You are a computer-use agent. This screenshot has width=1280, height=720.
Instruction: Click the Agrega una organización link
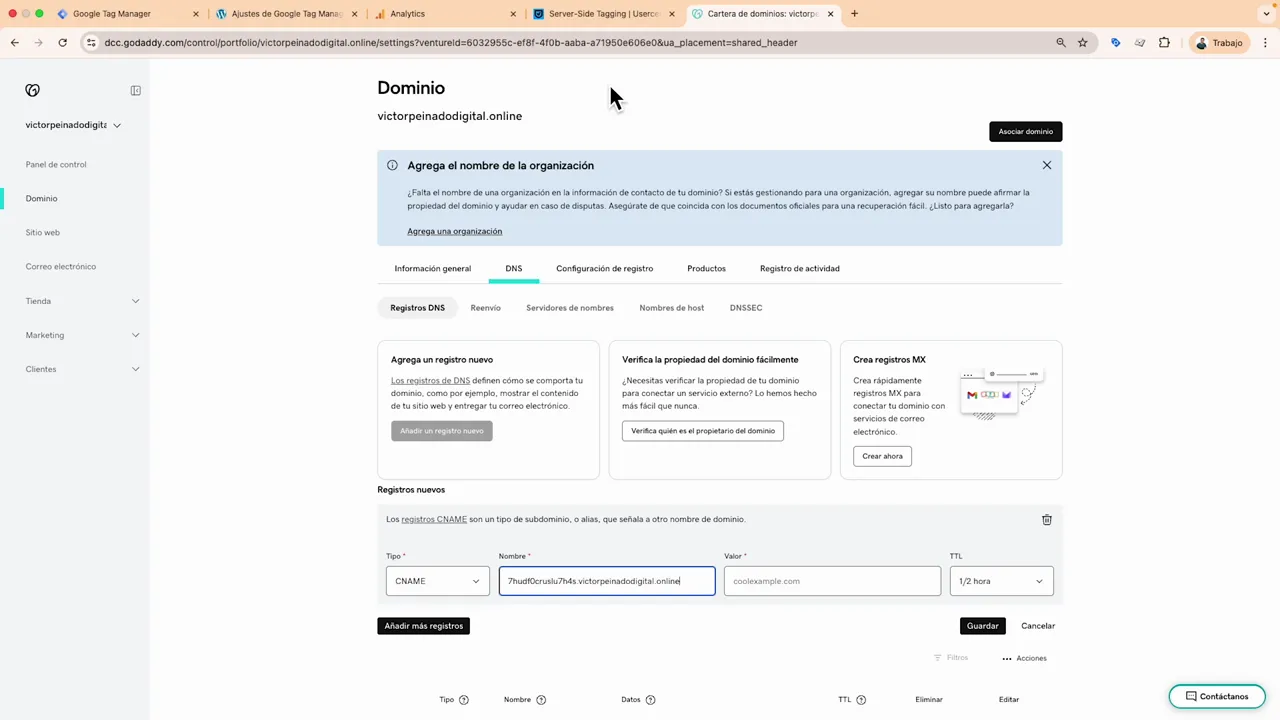coord(454,231)
